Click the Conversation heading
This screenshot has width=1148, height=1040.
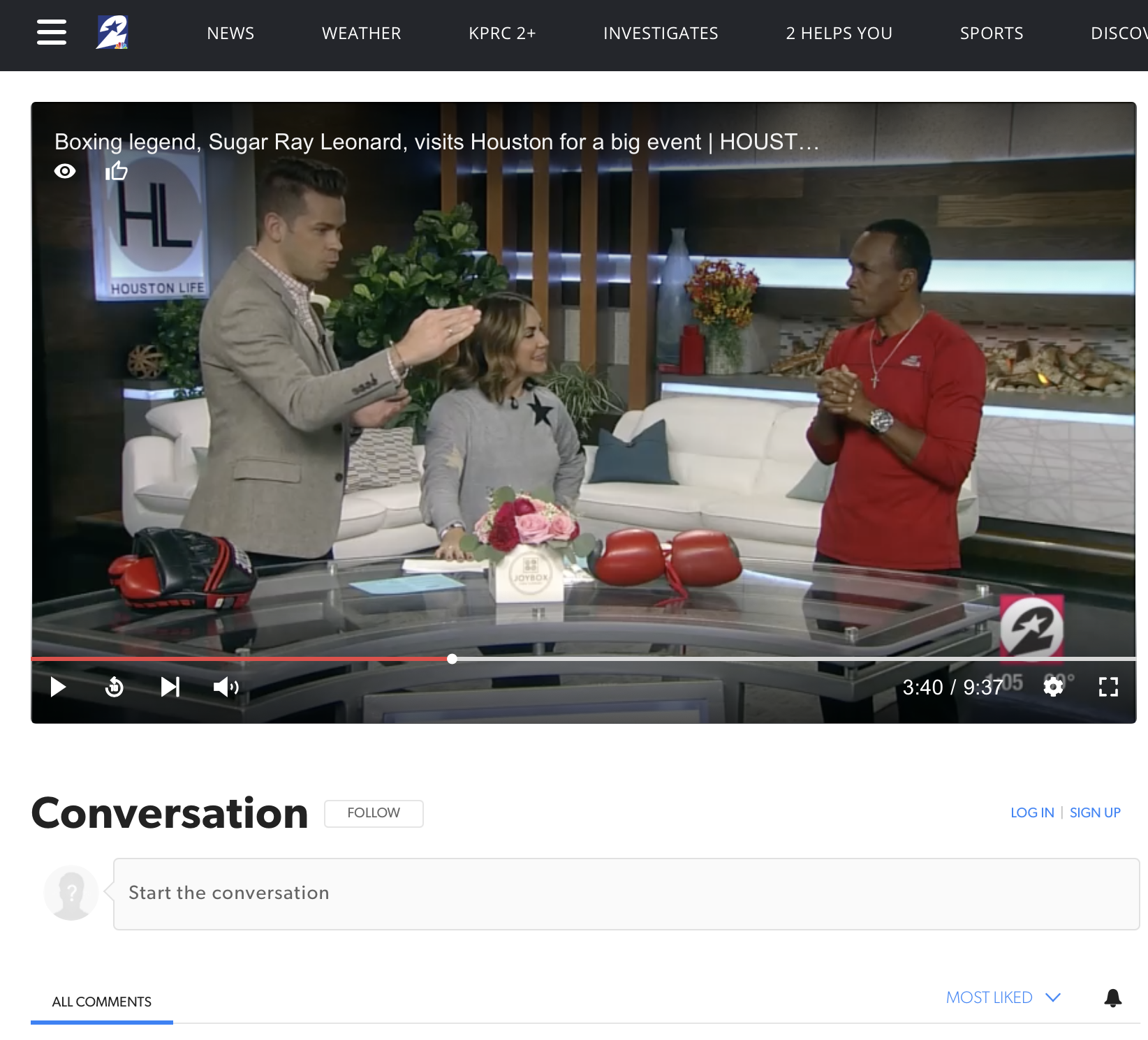[x=170, y=813]
